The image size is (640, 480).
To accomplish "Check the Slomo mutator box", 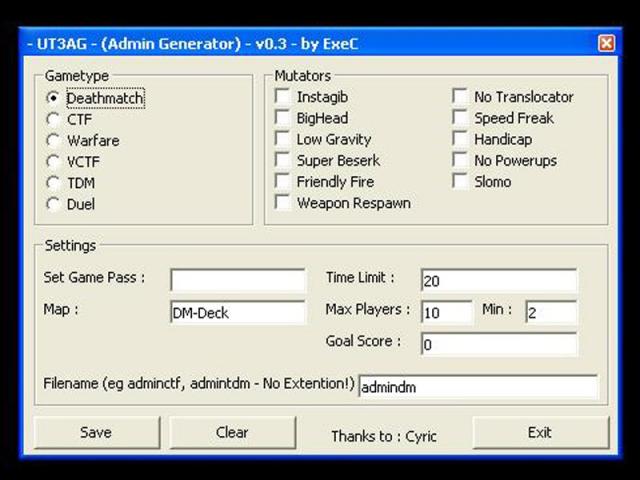I will 460,181.
